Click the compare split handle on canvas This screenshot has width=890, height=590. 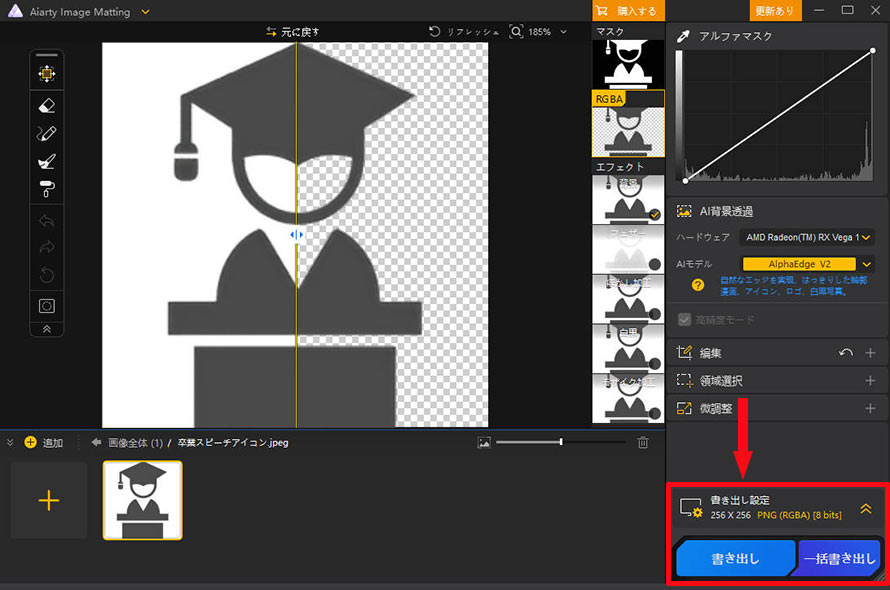(296, 235)
